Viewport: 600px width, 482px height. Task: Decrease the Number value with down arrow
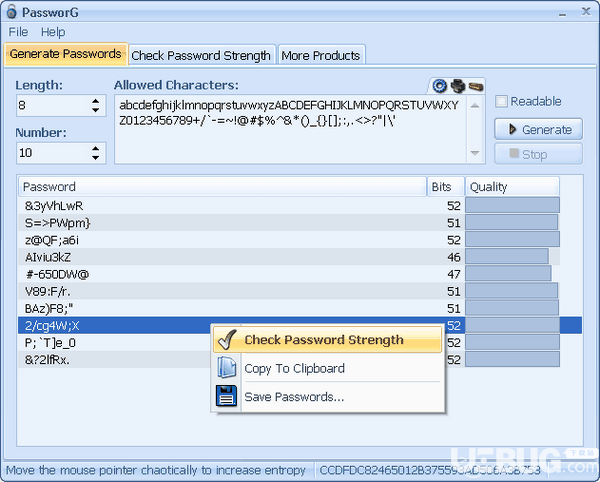[96, 158]
